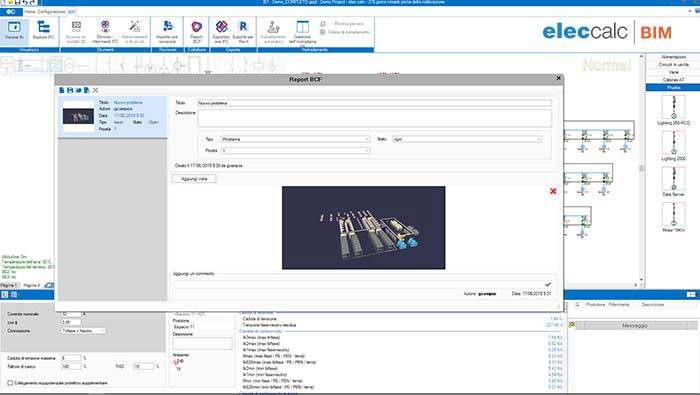
Task: Click the Descrizione text area in Report BCF
Action: pyautogui.click(x=375, y=118)
